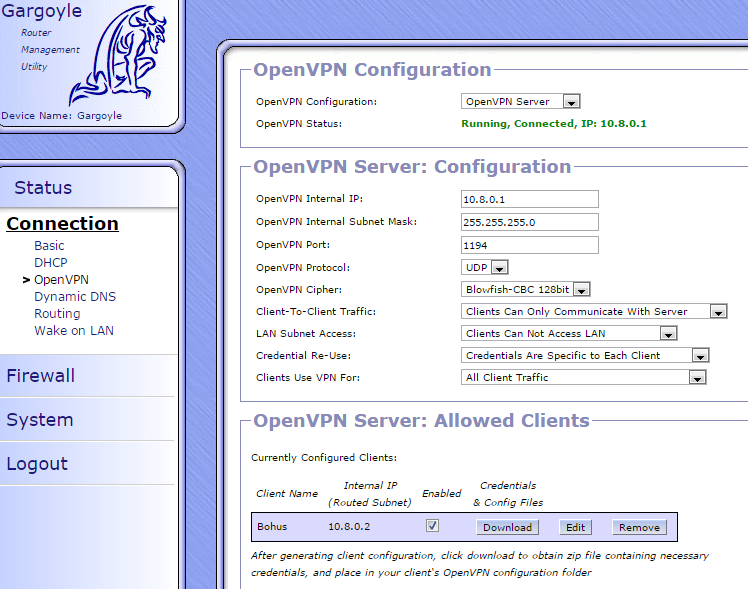Image resolution: width=748 pixels, height=589 pixels.
Task: Select the OpenVPN sidebar entry
Action: pos(61,279)
